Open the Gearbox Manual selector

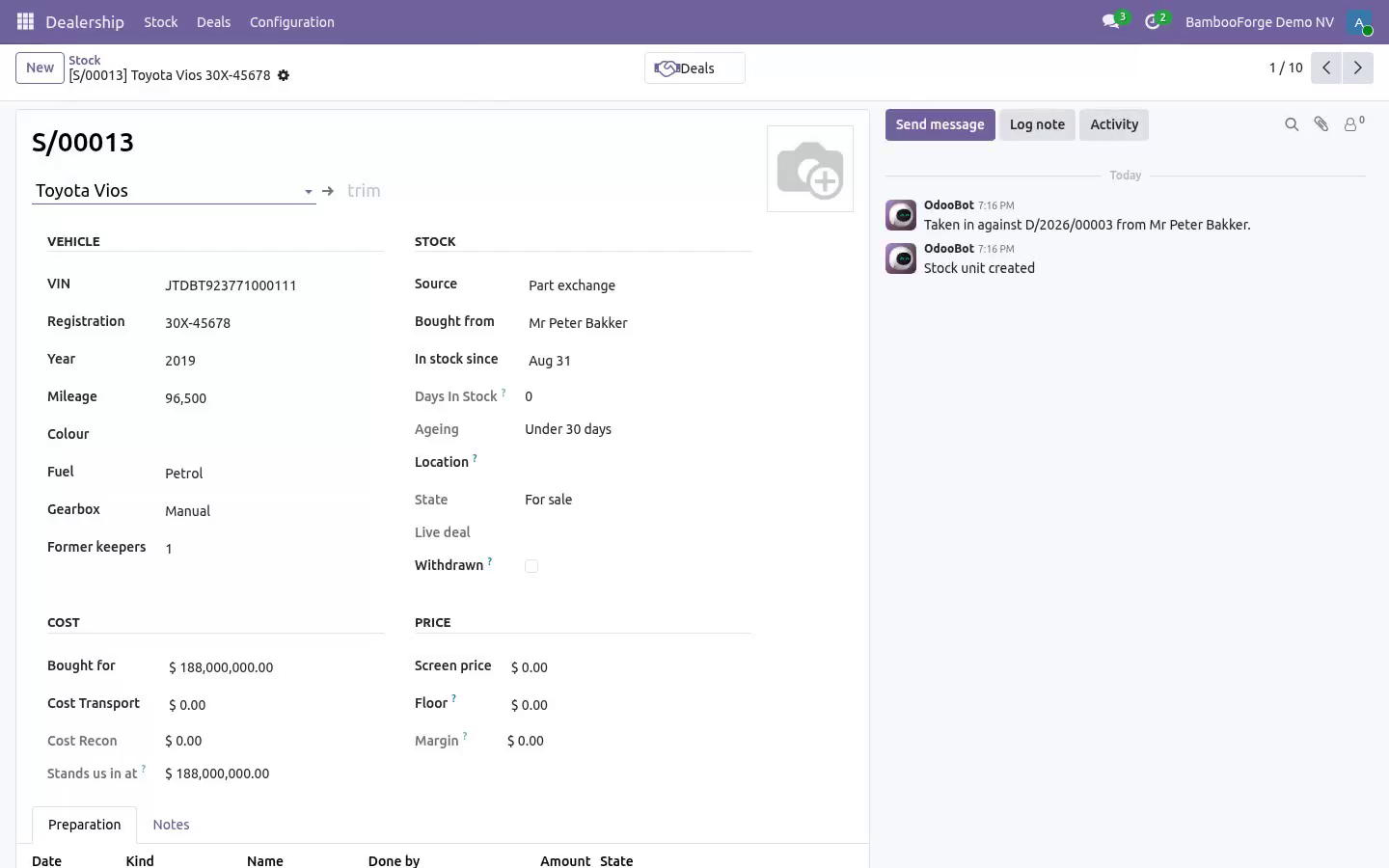[274, 511]
